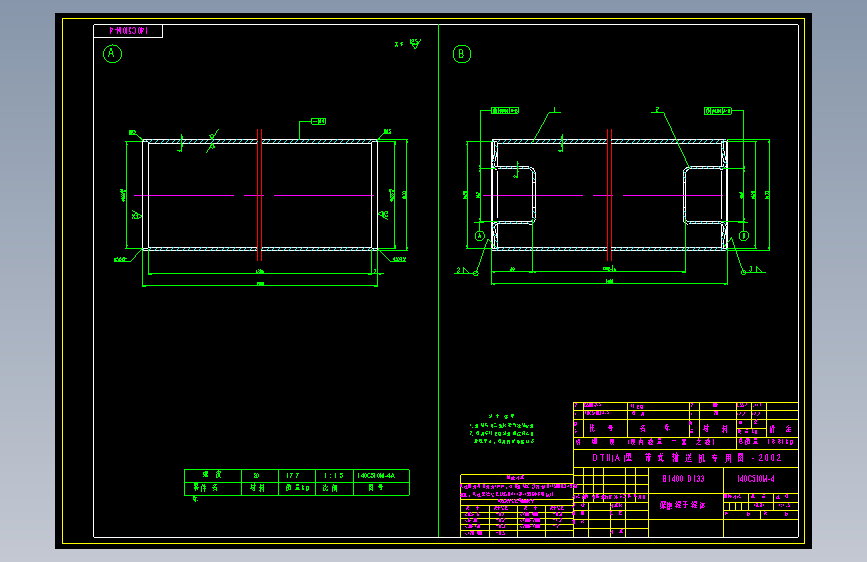Select the red break line in view A

click(259, 195)
